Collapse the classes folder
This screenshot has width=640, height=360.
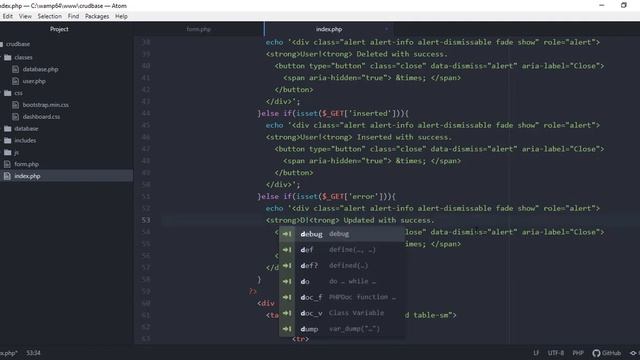click(23, 58)
